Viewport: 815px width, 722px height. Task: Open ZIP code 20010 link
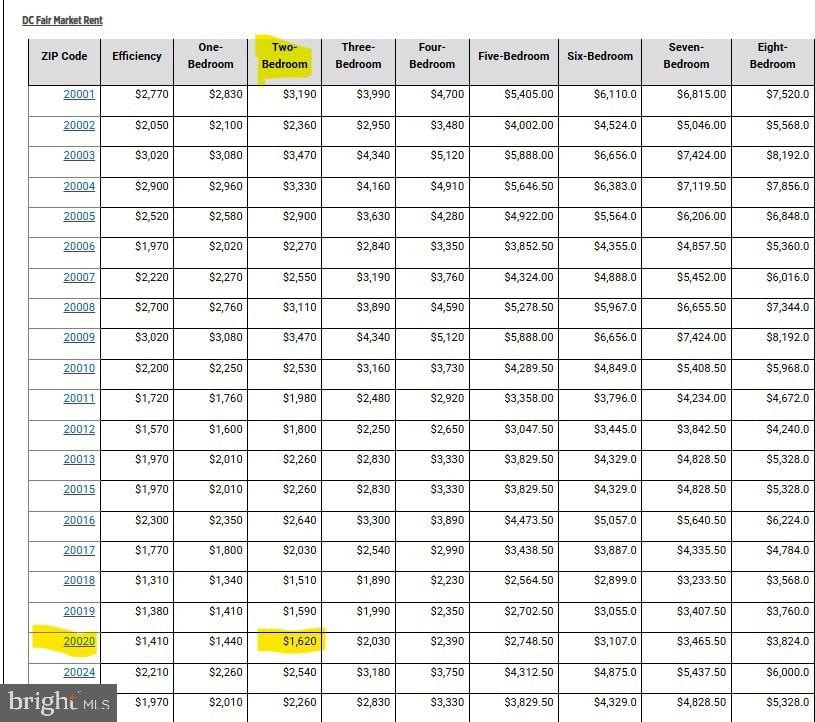(x=79, y=368)
